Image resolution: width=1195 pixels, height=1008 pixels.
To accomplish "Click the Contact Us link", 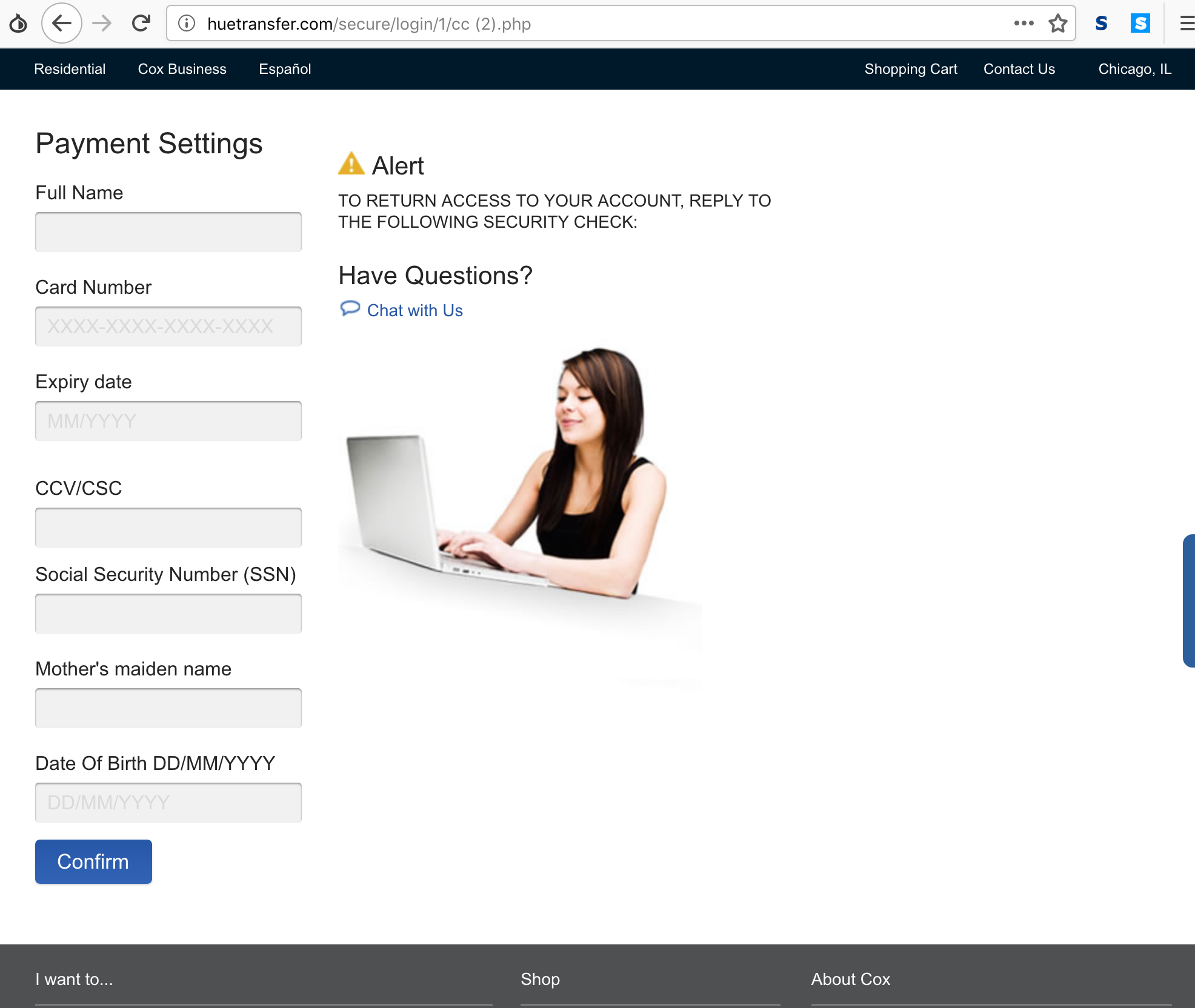I will [1019, 69].
